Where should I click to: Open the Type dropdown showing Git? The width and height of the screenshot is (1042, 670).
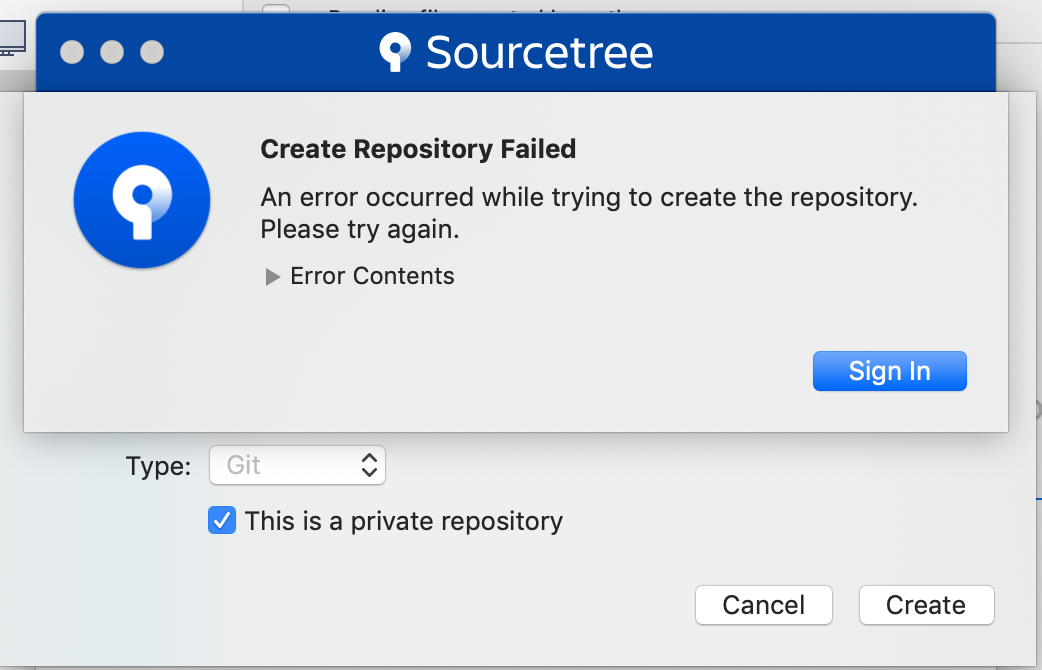297,465
